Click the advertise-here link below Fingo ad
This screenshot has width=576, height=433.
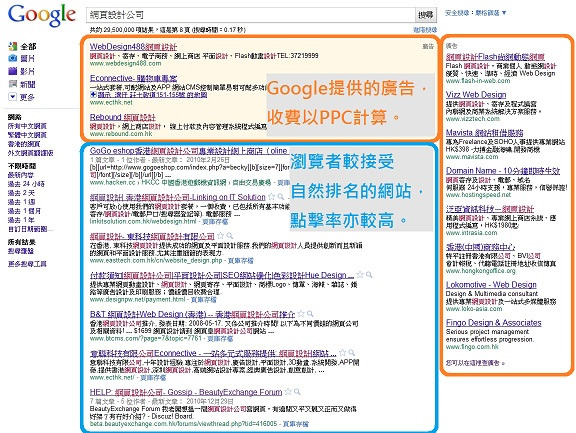click(x=475, y=363)
